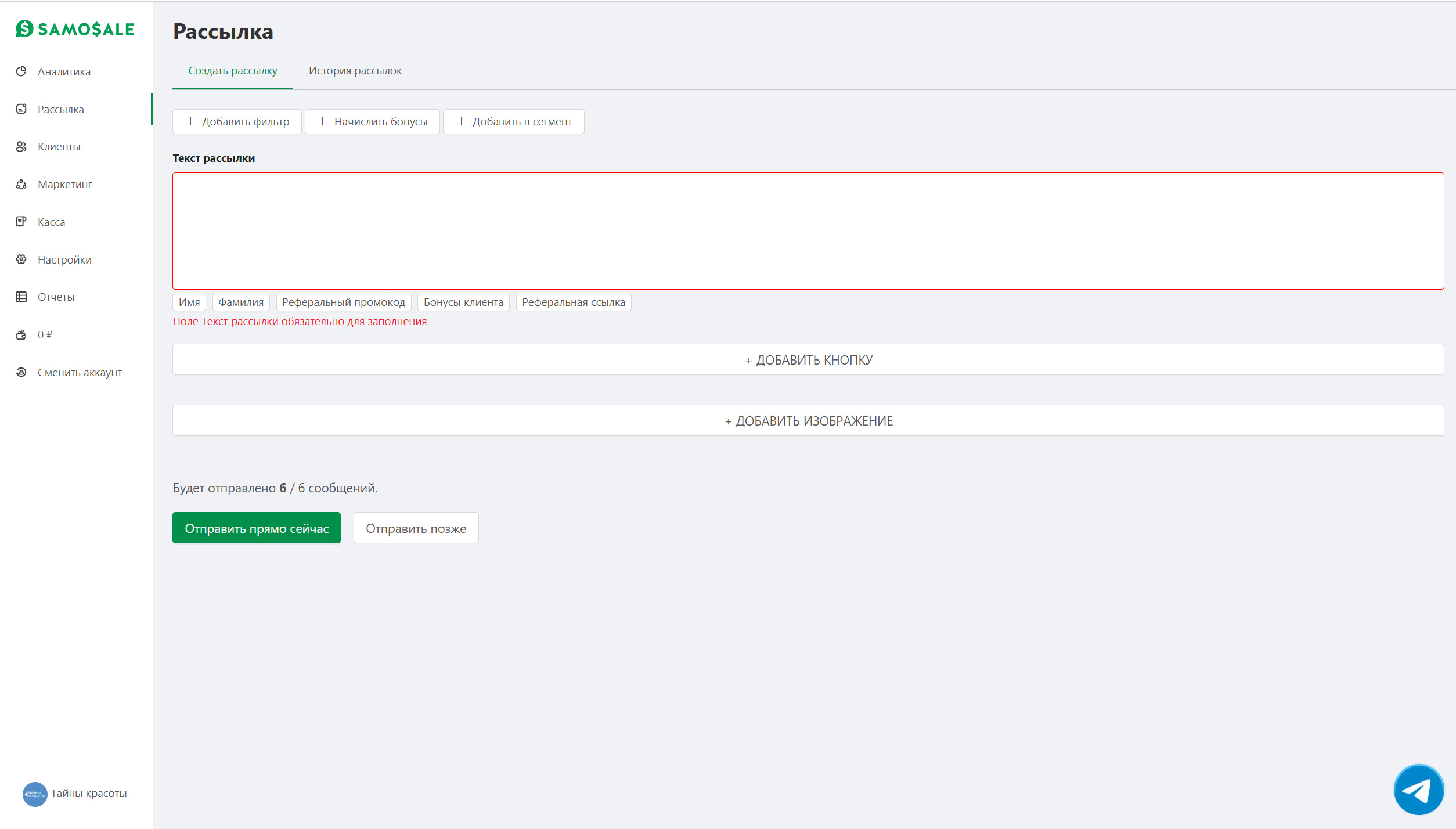Insert the Реферальный промокод variable

(x=343, y=302)
